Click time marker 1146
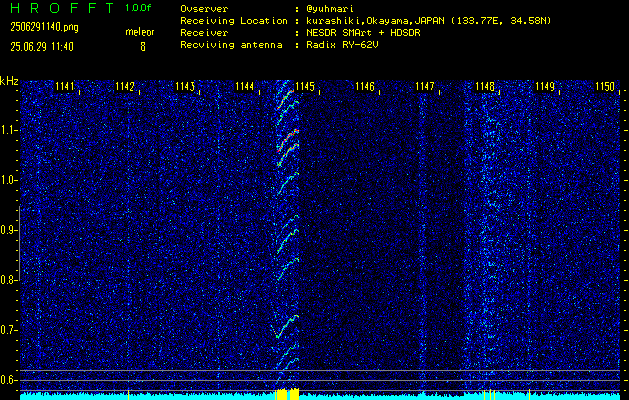Viewport: 629px width, 400px height. point(365,87)
